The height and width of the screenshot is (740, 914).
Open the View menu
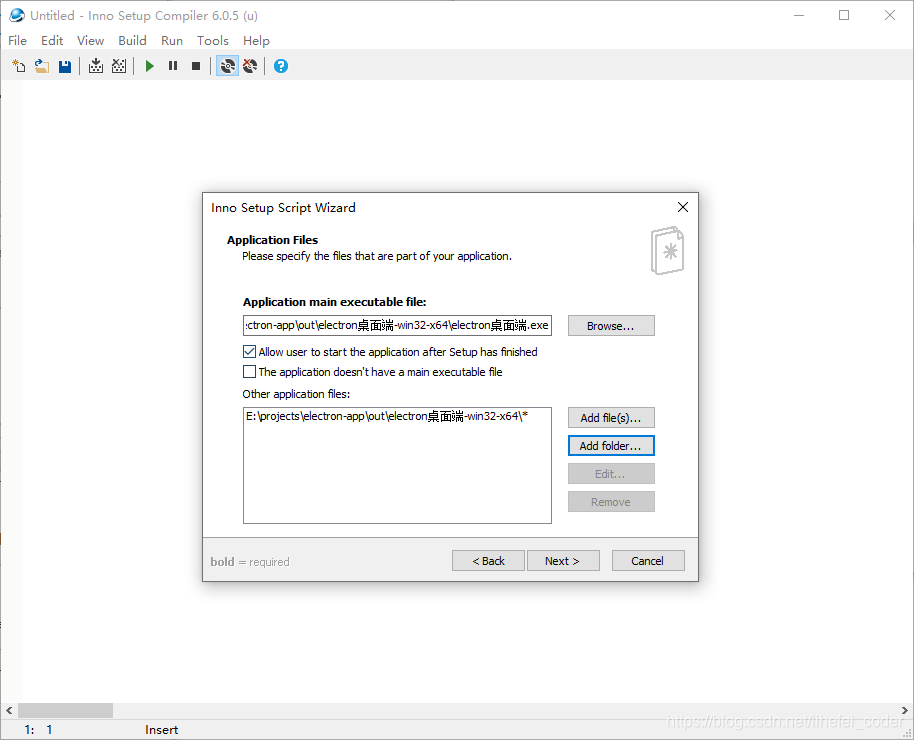click(x=90, y=40)
